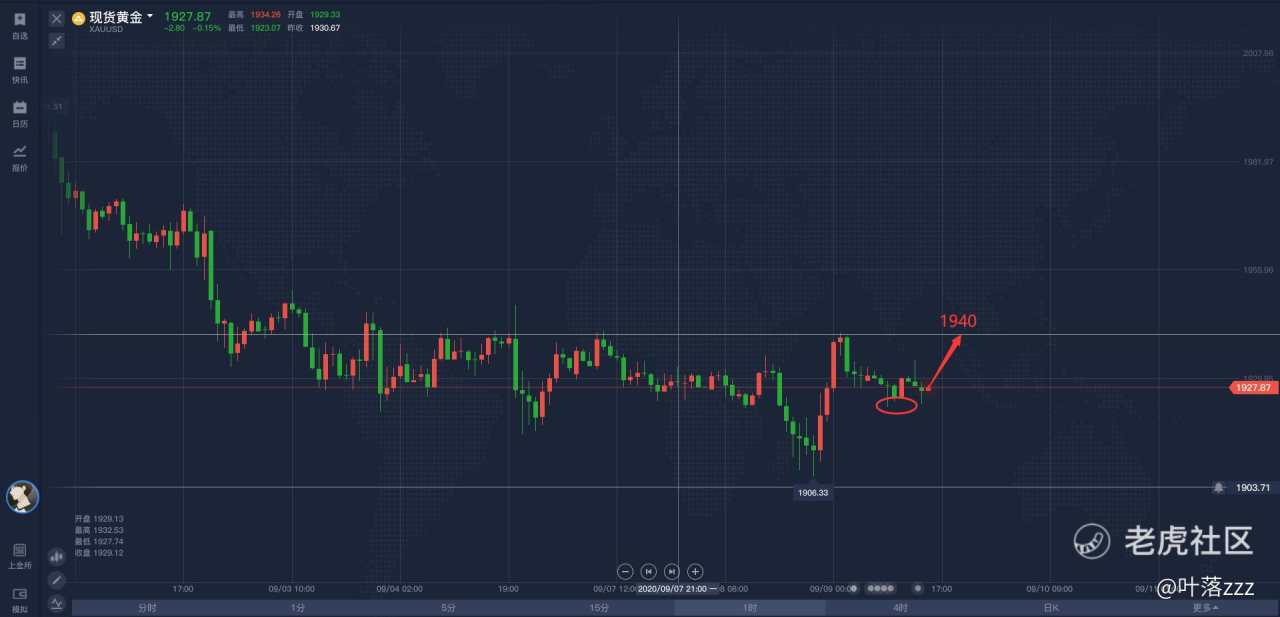Screen dimensions: 1280x617
Task: Open the 模拟 demo trading section
Action: coord(20,599)
